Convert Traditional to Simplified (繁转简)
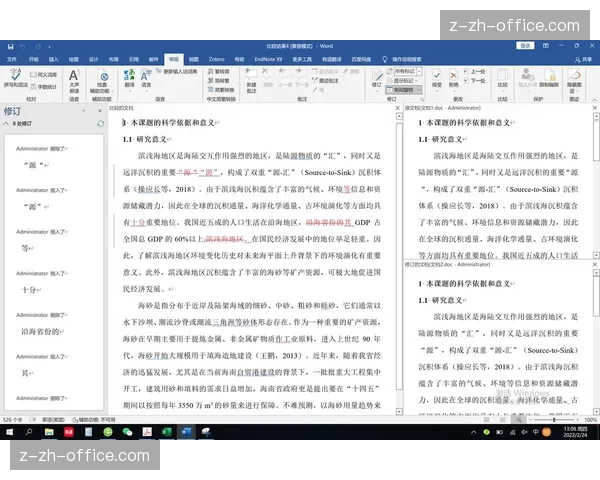 pos(218,72)
